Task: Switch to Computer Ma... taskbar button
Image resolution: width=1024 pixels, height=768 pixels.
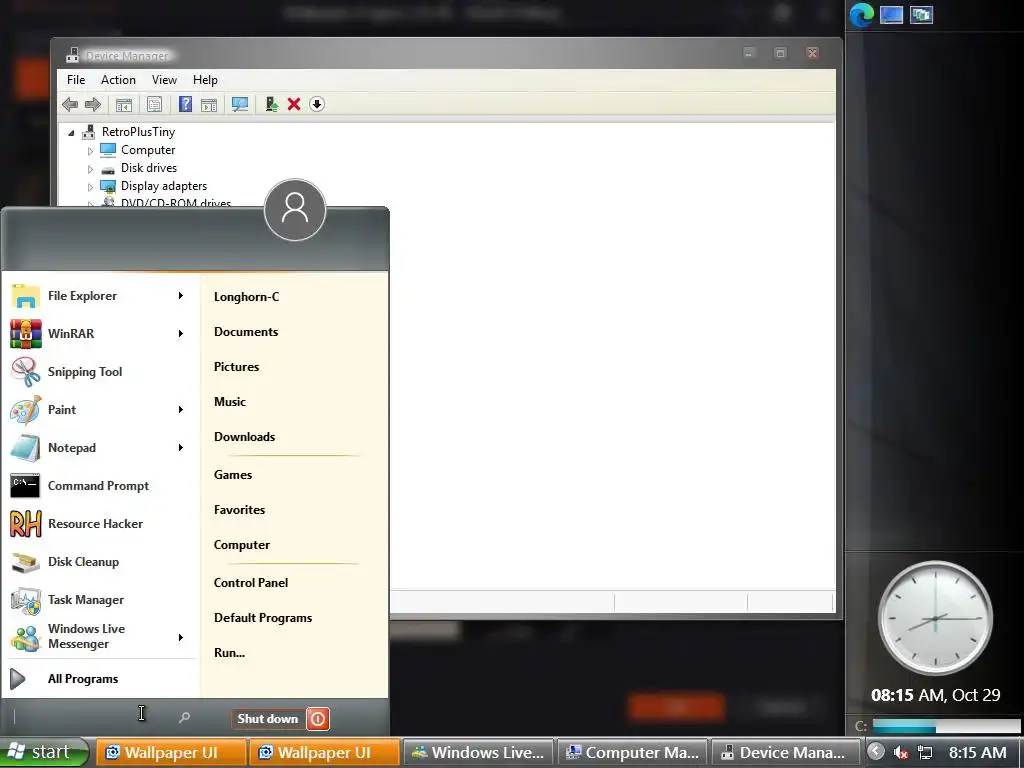Action: (633, 753)
